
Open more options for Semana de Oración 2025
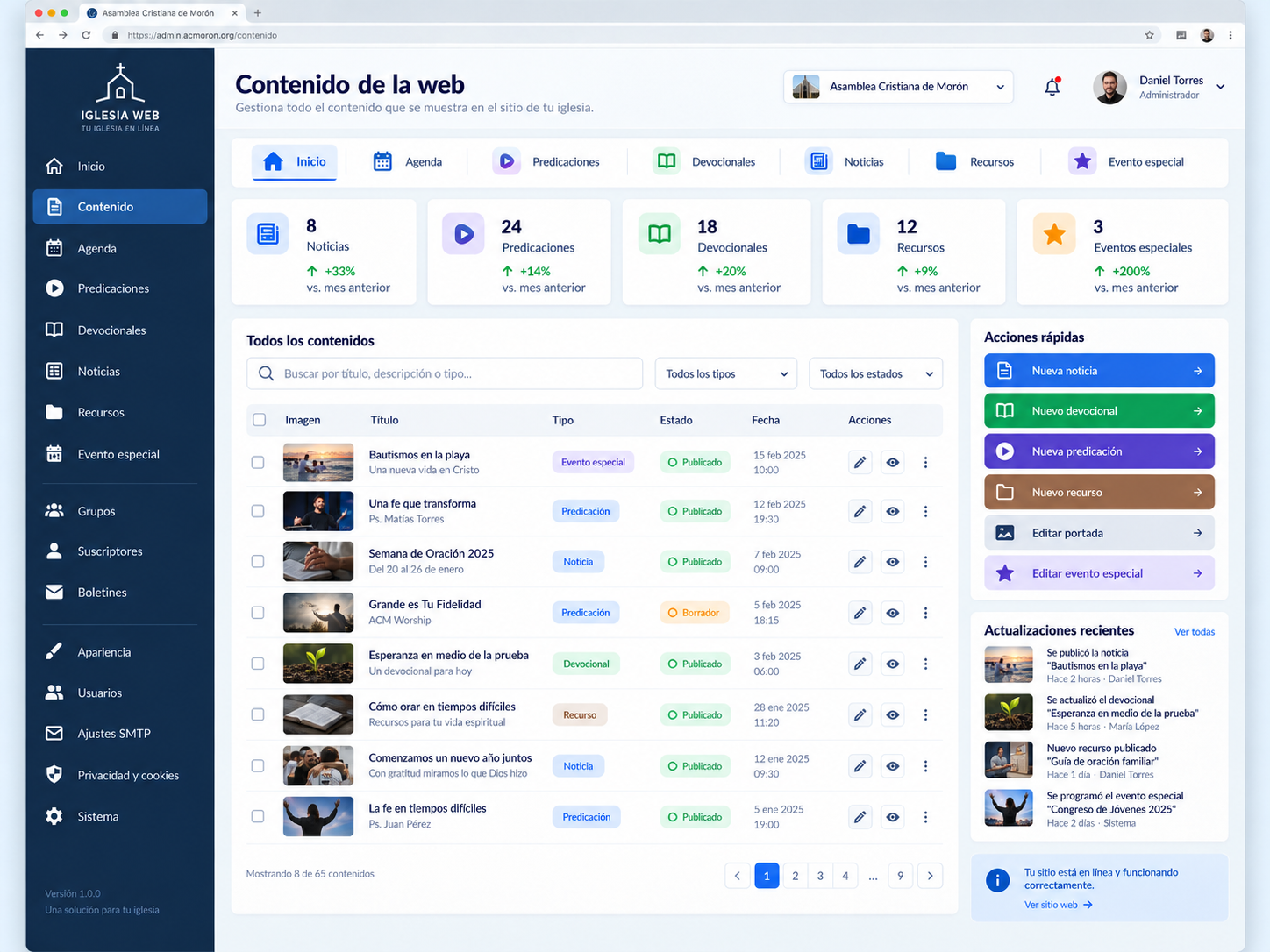pyautogui.click(x=925, y=562)
